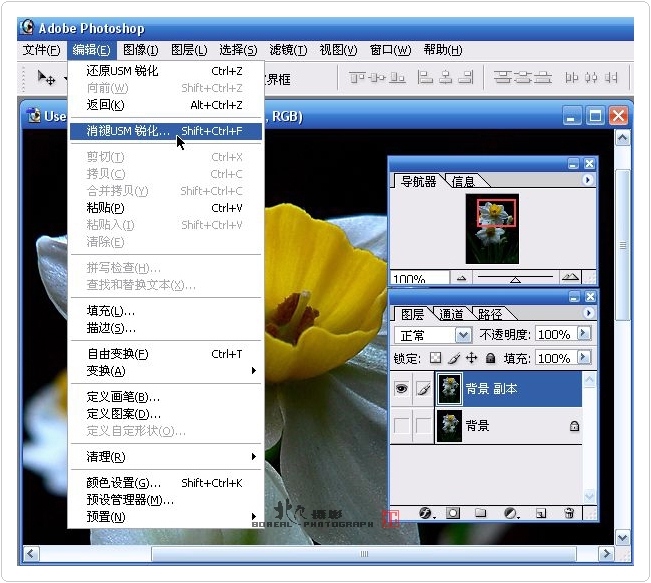
Task: Hide the 背景 副本 layer eye
Action: click(401, 389)
